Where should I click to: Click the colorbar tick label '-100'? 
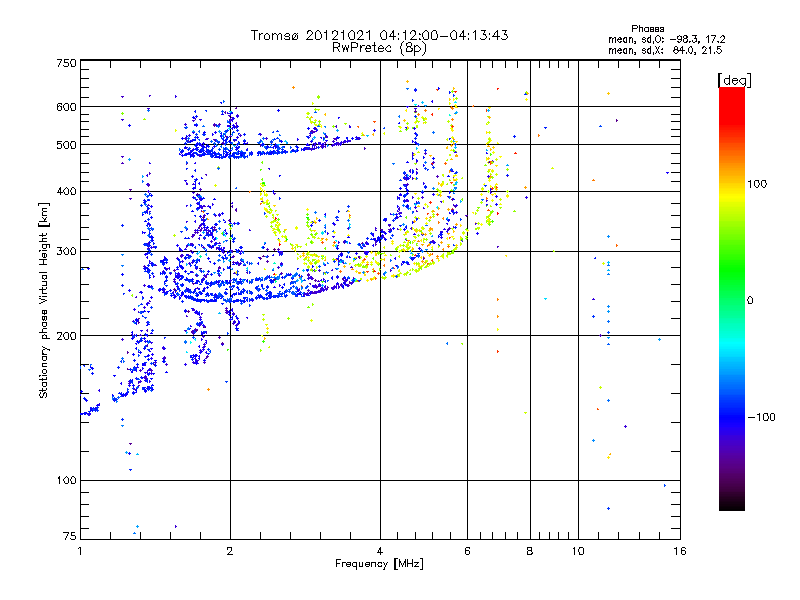[x=761, y=417]
